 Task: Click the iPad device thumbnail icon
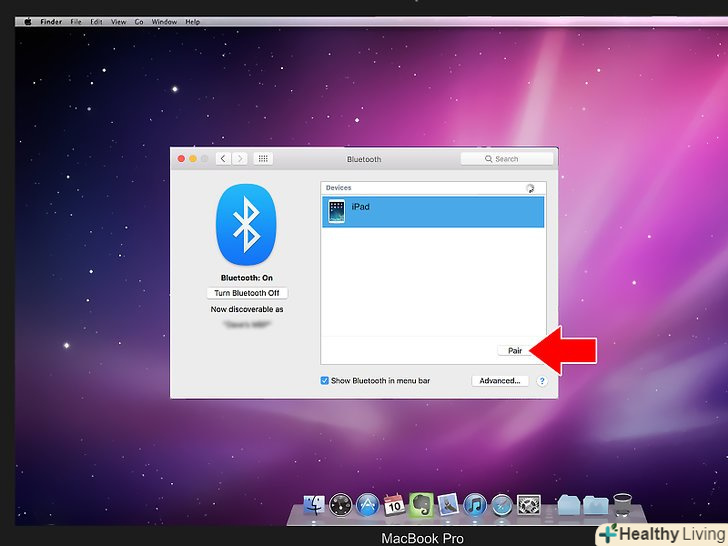coord(336,212)
